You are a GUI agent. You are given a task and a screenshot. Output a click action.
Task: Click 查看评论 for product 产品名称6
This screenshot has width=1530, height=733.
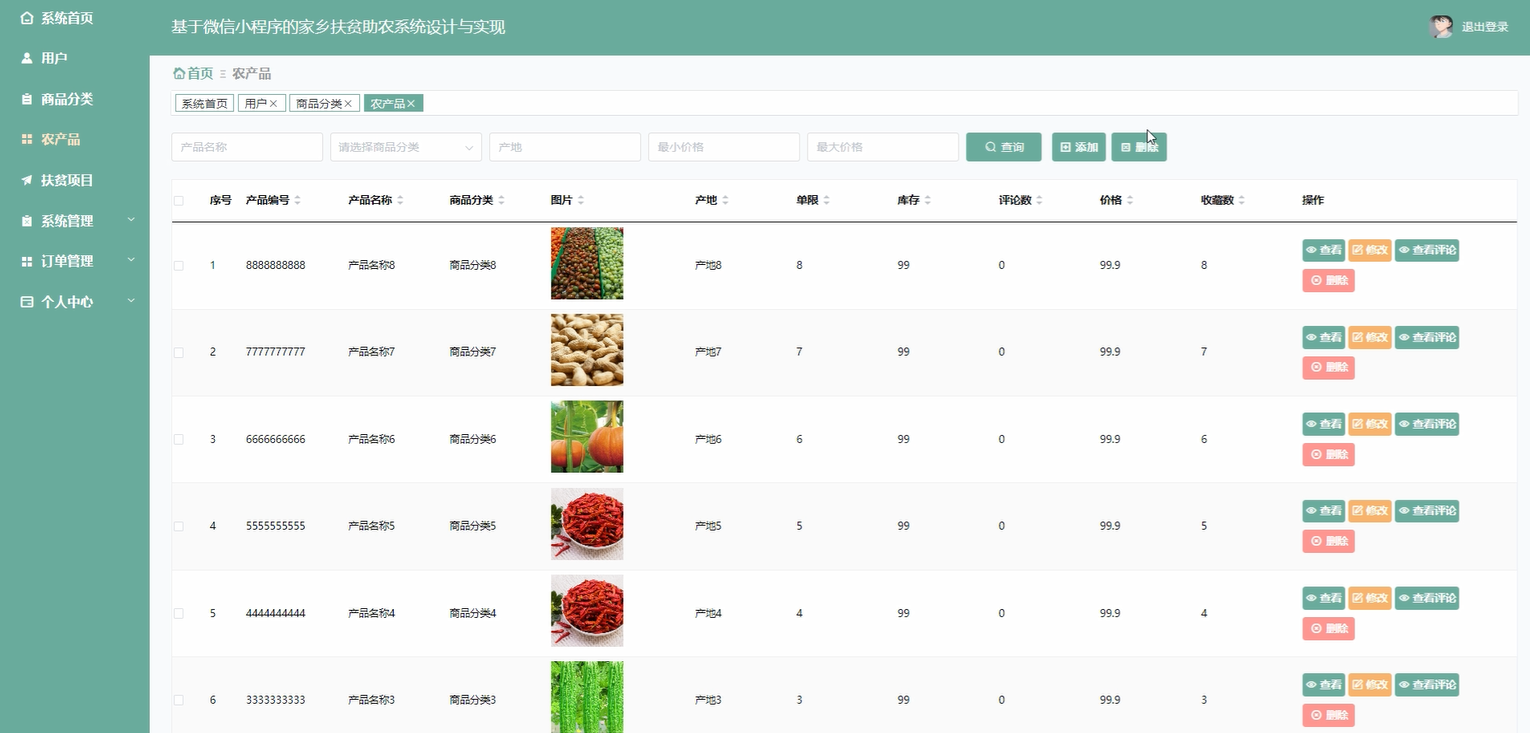point(1427,424)
